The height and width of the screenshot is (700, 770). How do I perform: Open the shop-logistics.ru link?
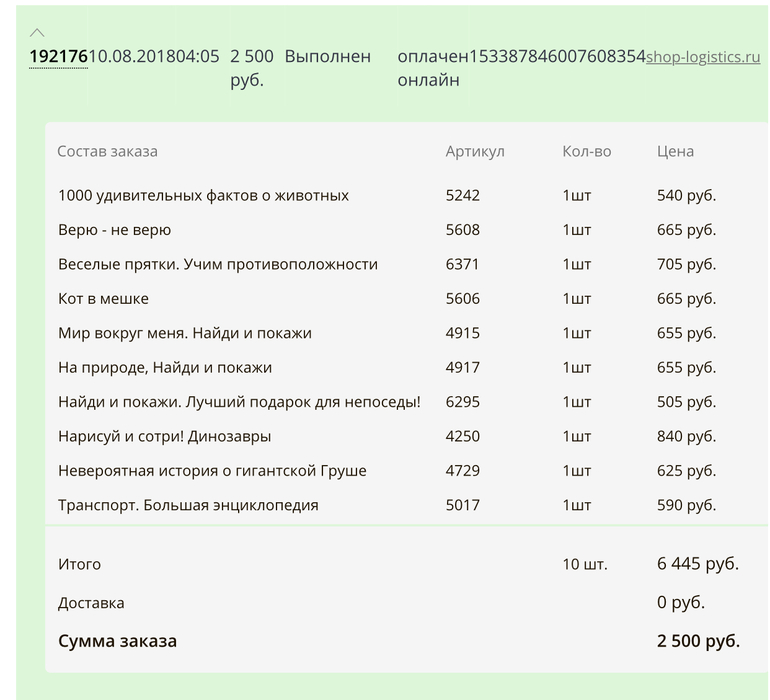(703, 57)
